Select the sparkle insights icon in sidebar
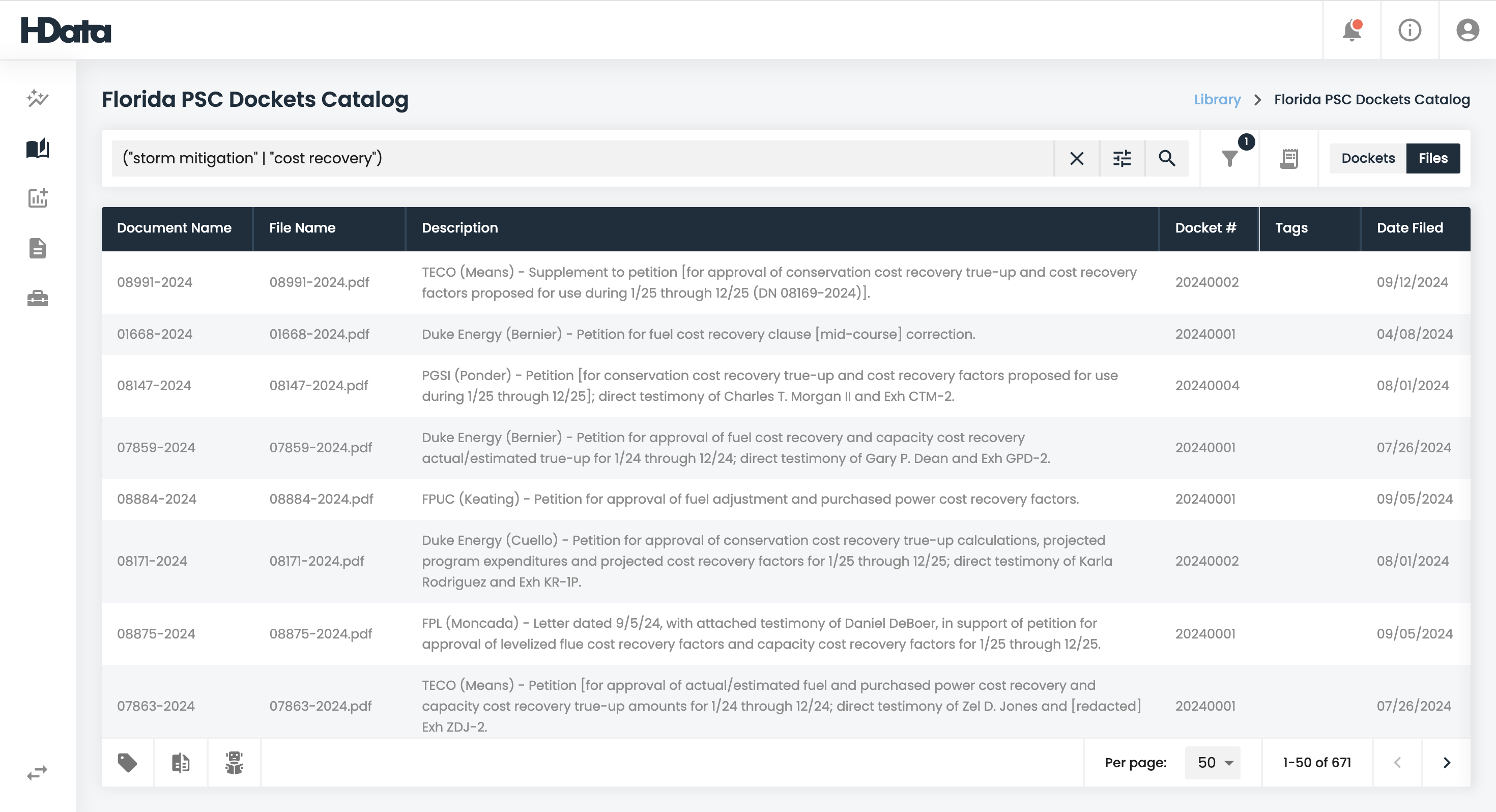This screenshot has width=1496, height=812. click(x=37, y=98)
